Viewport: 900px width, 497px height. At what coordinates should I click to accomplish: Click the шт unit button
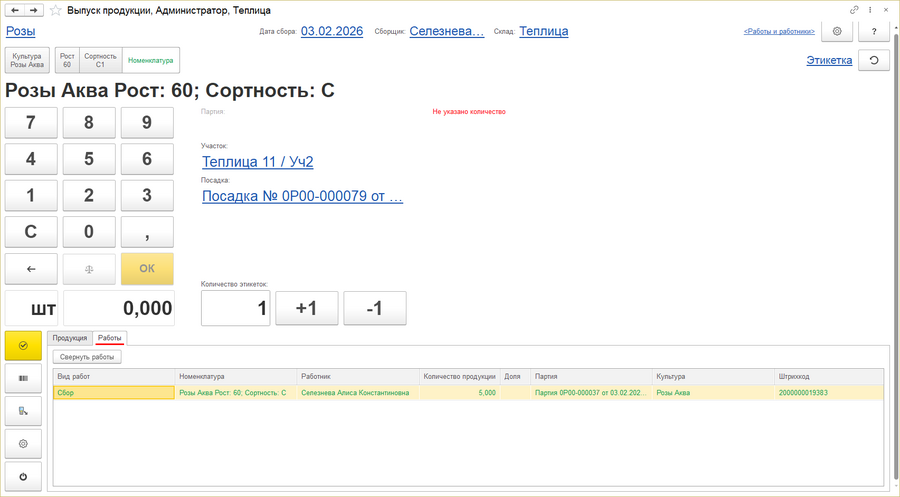click(32, 308)
